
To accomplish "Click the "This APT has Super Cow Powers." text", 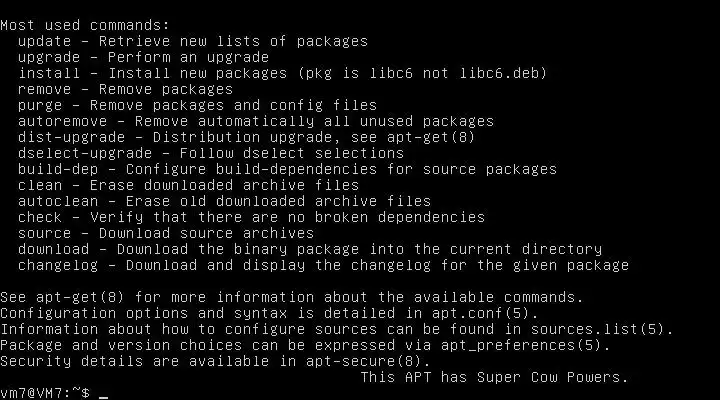I will [x=494, y=377].
